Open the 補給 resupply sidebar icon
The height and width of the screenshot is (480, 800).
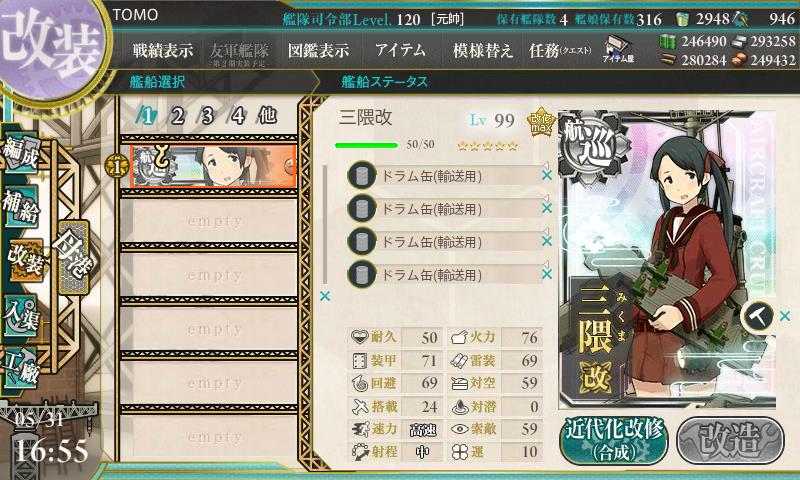(x=21, y=206)
